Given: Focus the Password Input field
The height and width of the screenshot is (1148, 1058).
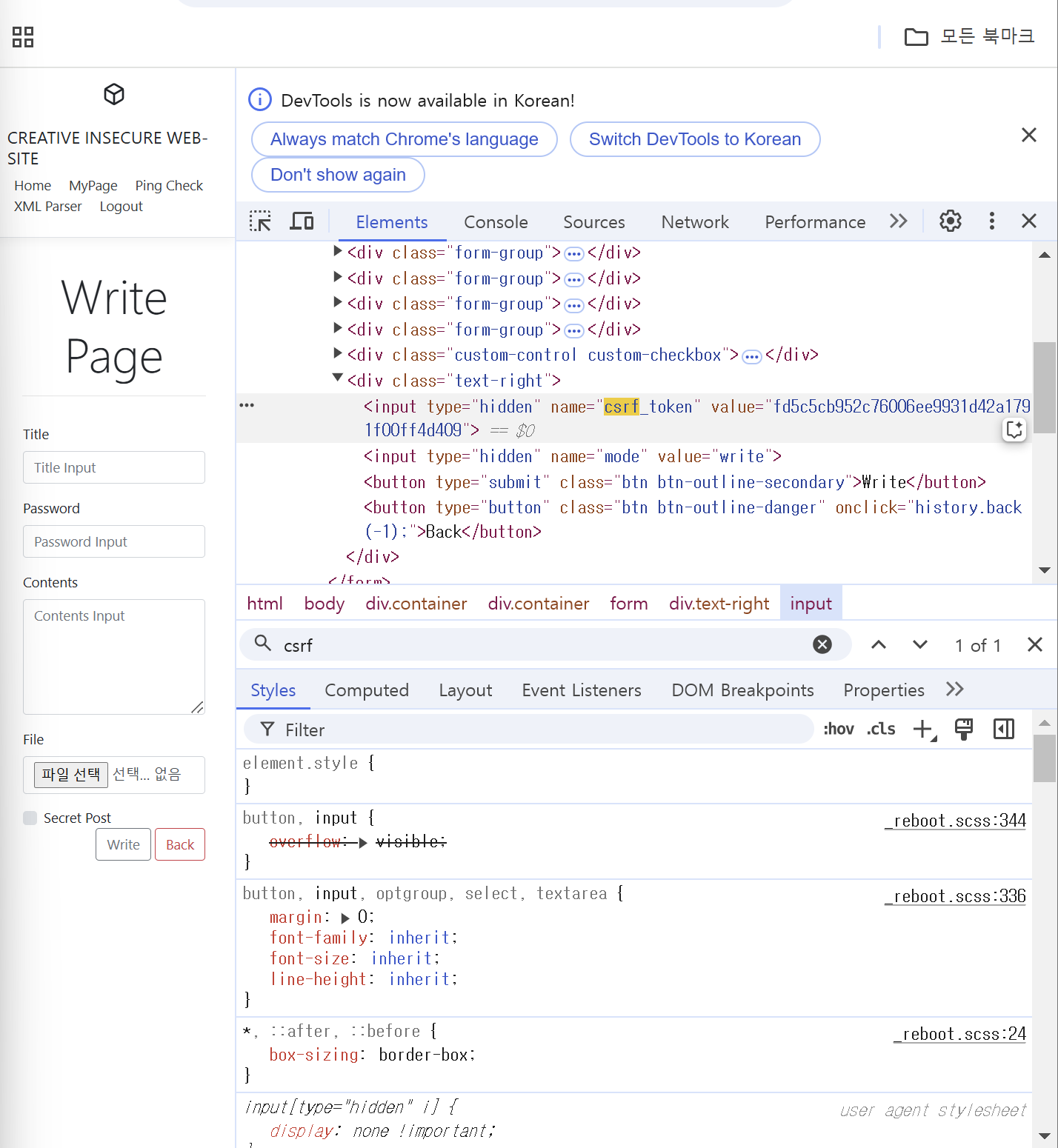Looking at the screenshot, I should pyautogui.click(x=114, y=541).
